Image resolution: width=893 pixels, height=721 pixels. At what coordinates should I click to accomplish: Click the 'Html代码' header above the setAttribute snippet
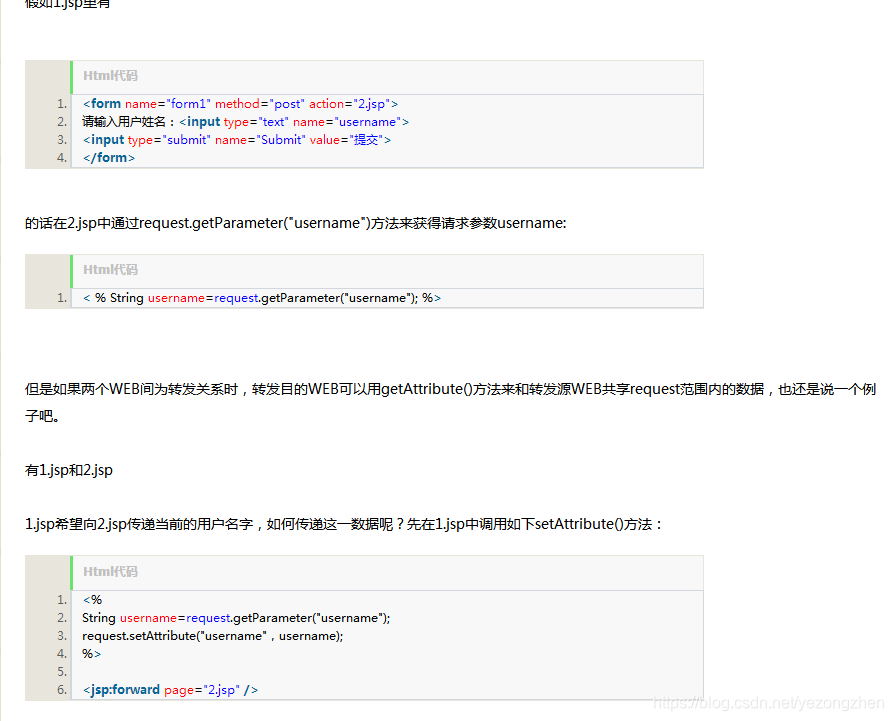click(110, 571)
